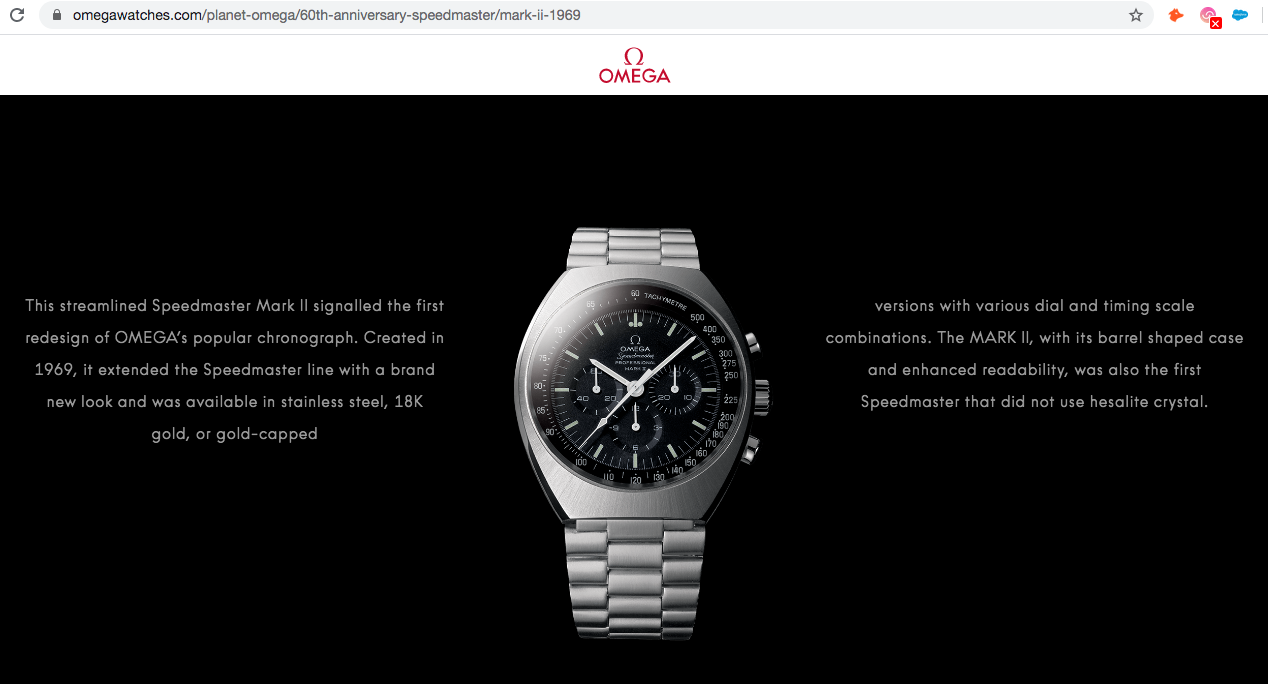Screen dimensions: 1268x684
Task: Click the red OMEGA logo
Action: coord(634,65)
